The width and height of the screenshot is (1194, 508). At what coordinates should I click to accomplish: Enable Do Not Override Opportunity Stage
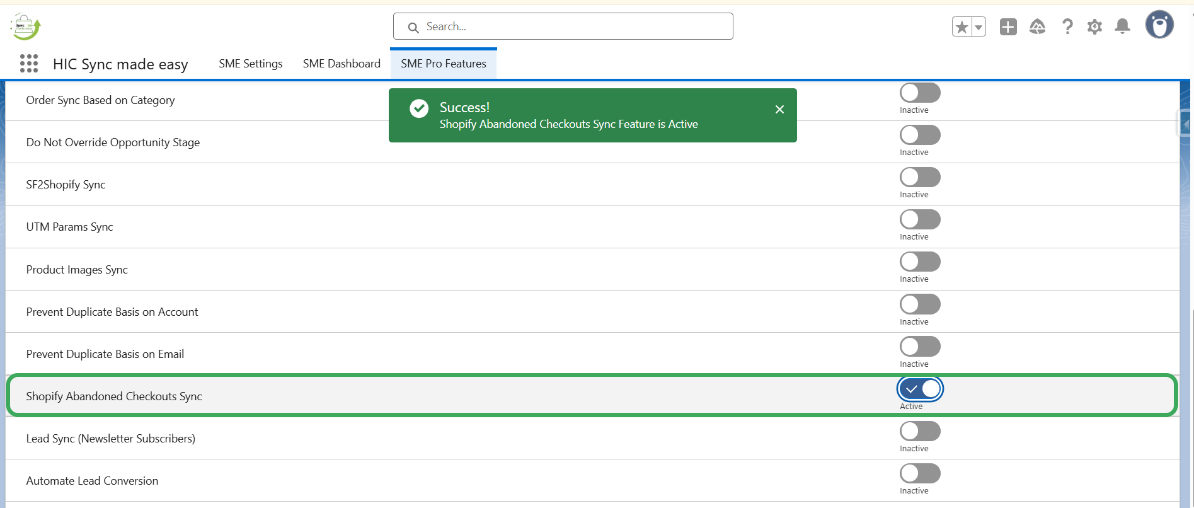pos(920,136)
